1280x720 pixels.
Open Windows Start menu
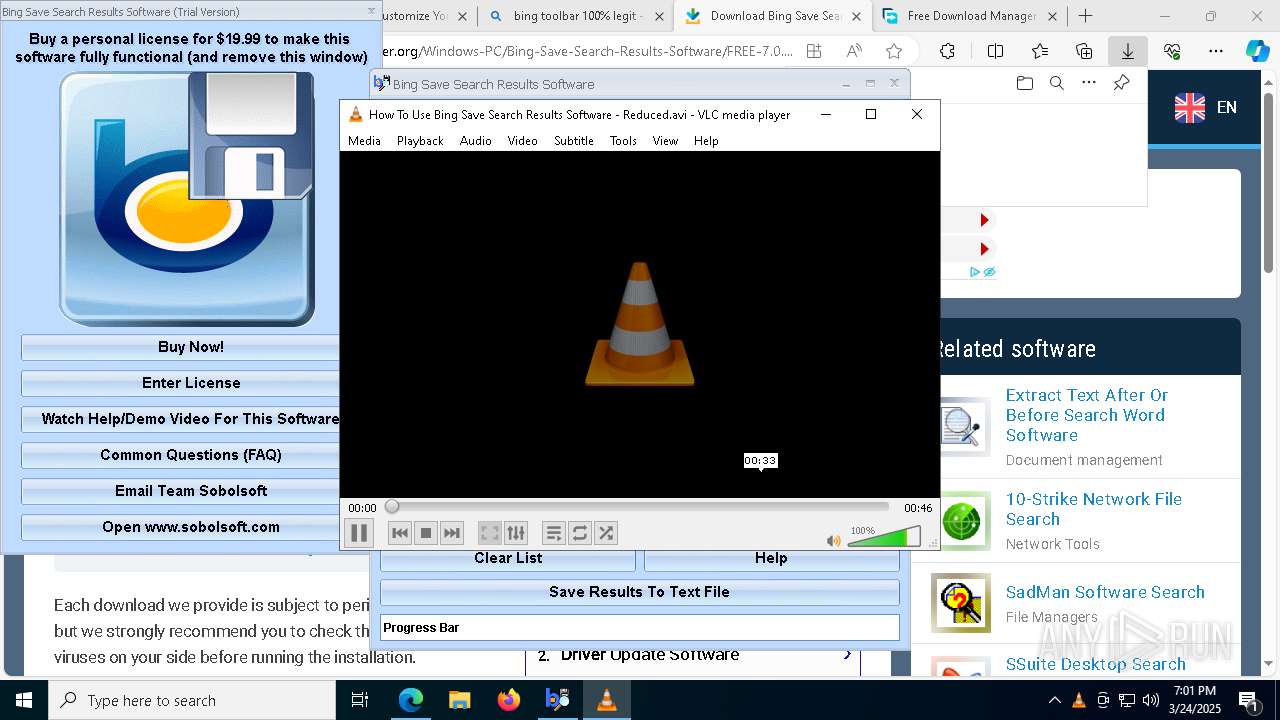pos(23,700)
